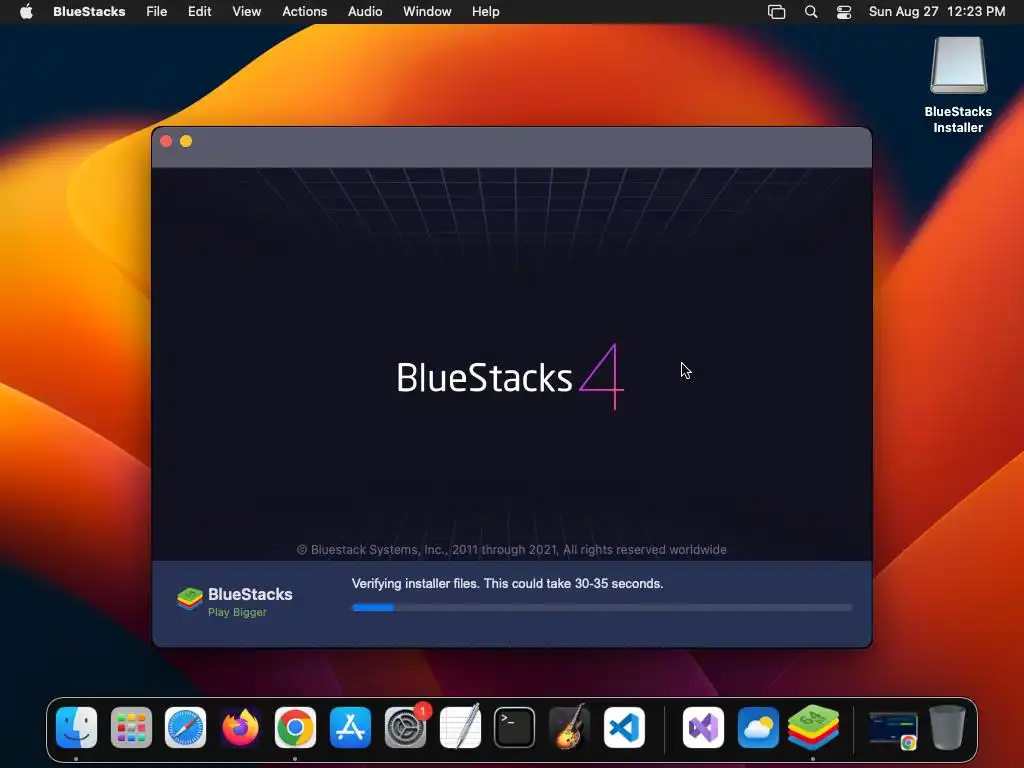1024x768 pixels.
Task: Open TextEdit from the Dock
Action: [x=460, y=727]
